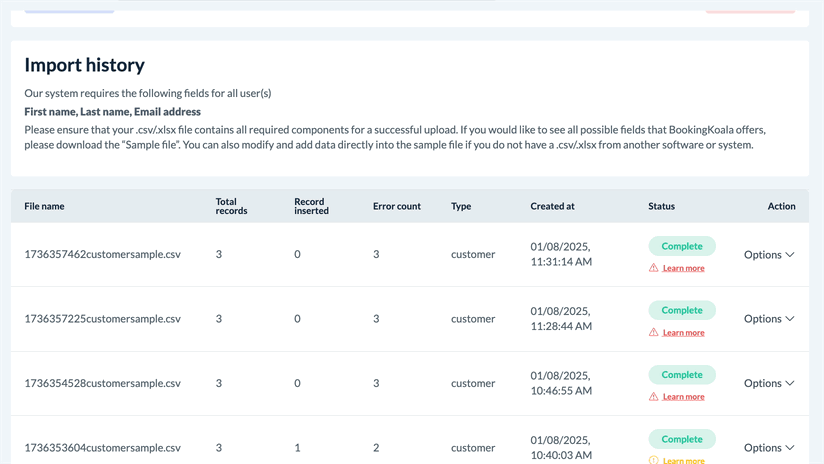This screenshot has height=464, width=824.
Task: Click Learn more for the 10:46:55 AM import
Action: [683, 396]
